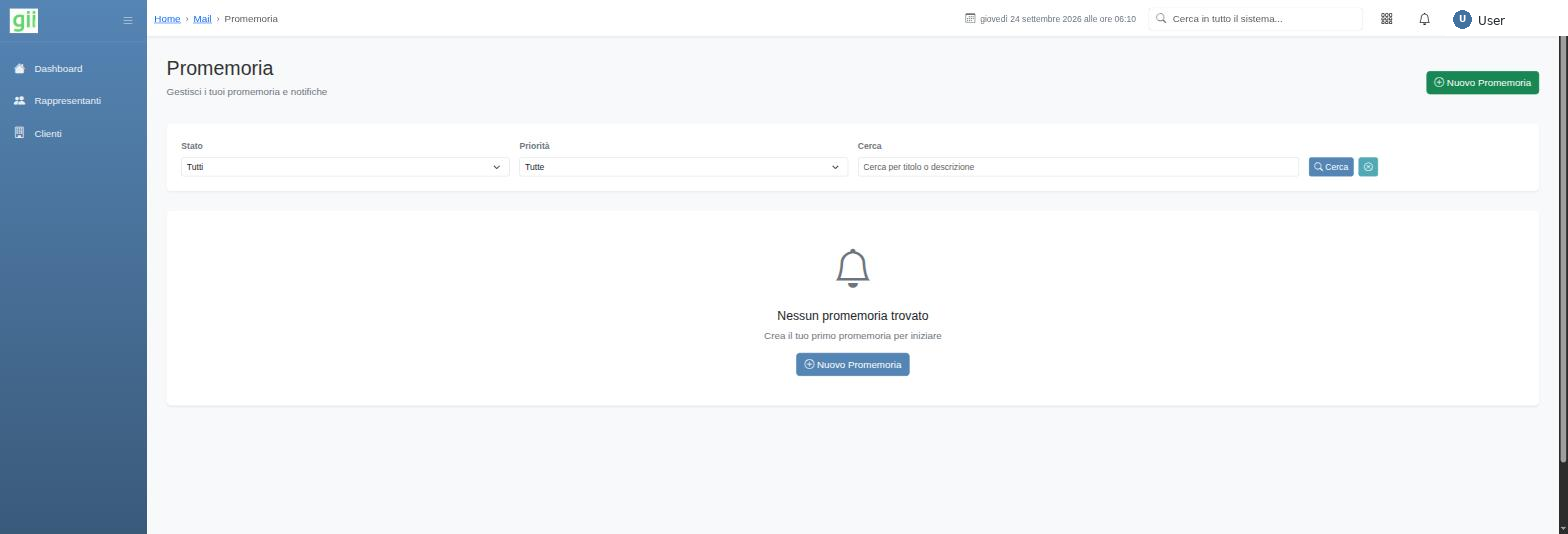Go to Home breadcrumb link

[x=167, y=19]
